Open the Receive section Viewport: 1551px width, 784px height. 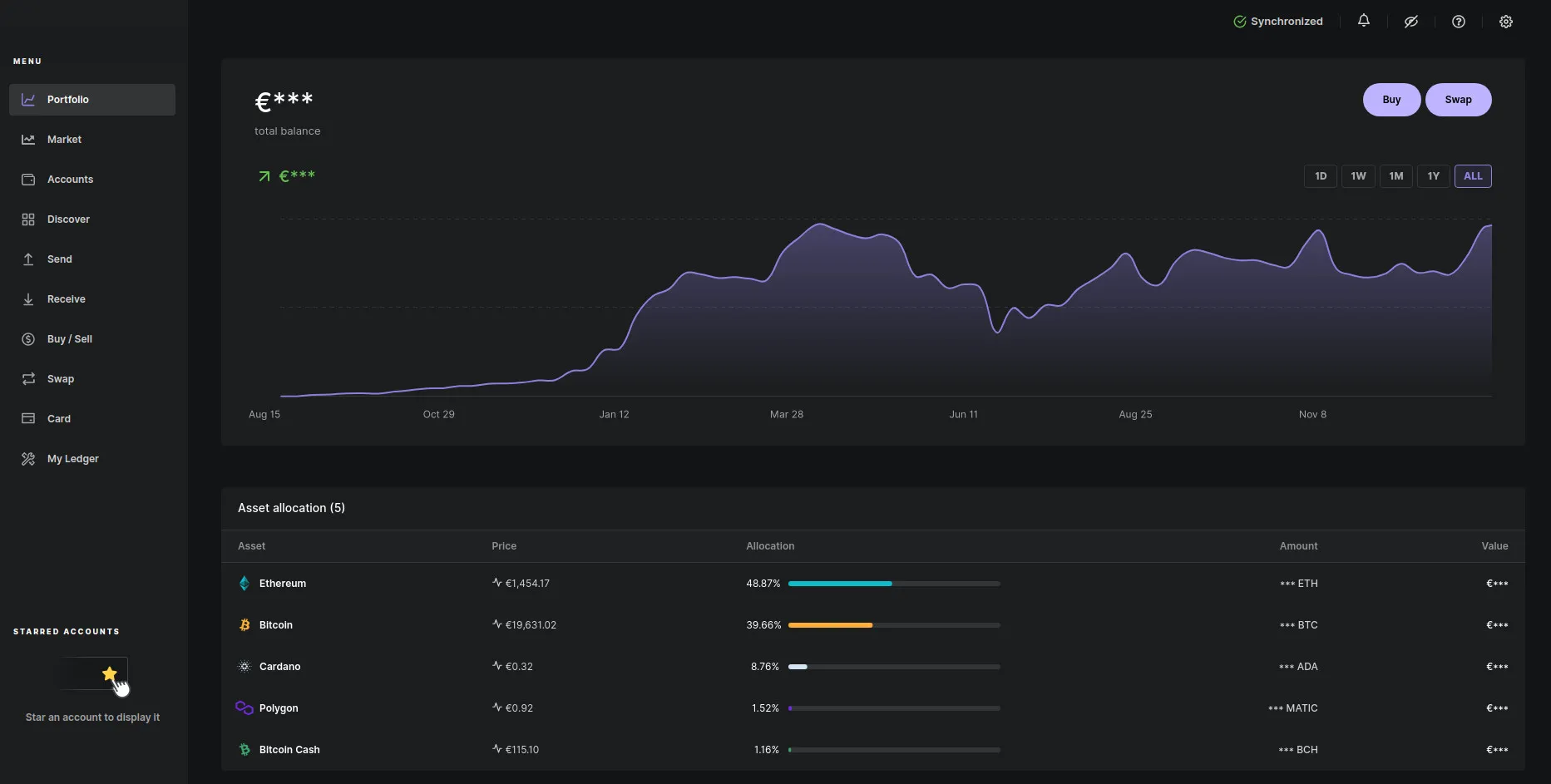[x=67, y=298]
